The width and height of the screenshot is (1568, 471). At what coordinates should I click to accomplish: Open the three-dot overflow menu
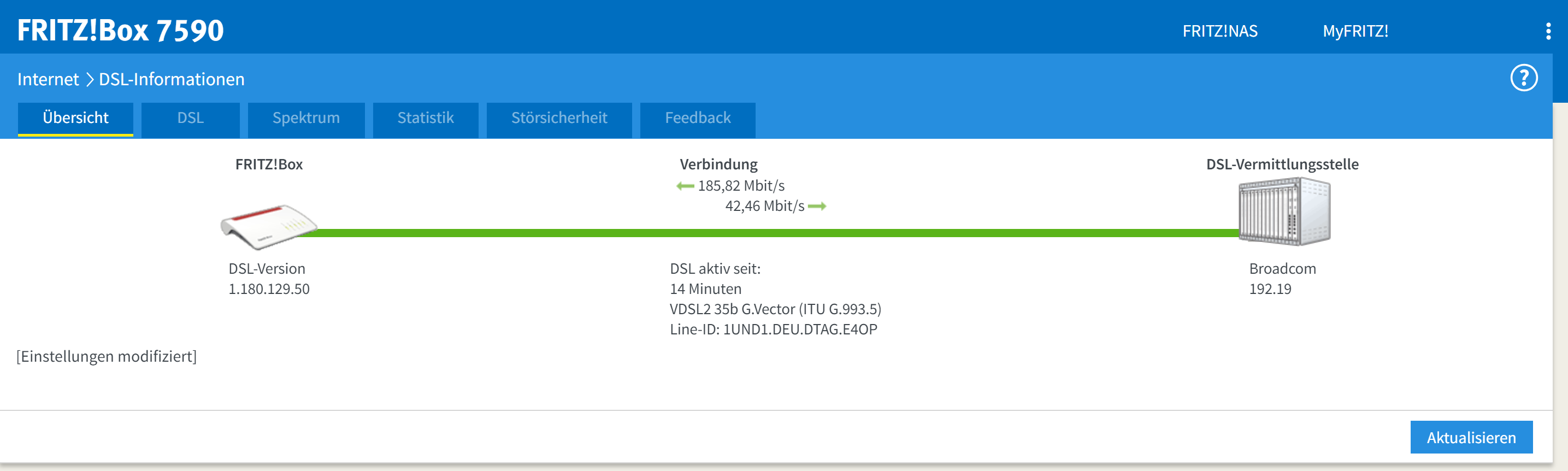pos(1548,31)
